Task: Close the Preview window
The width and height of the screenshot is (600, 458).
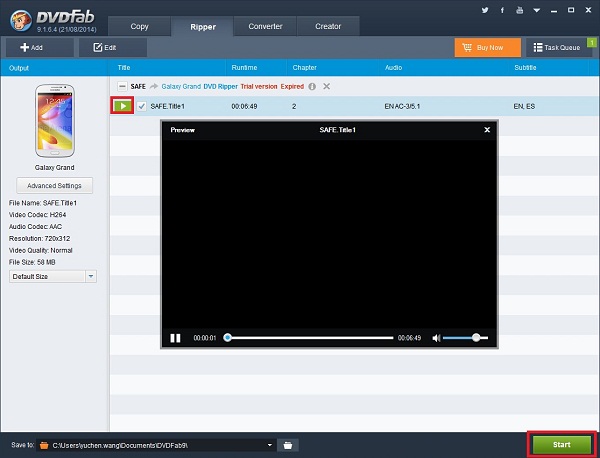Action: coord(487,130)
